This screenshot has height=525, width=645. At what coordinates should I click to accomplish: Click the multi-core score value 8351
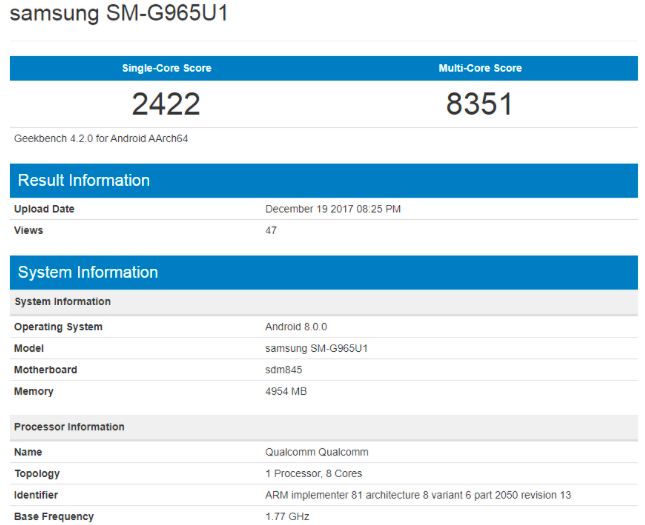pos(480,103)
